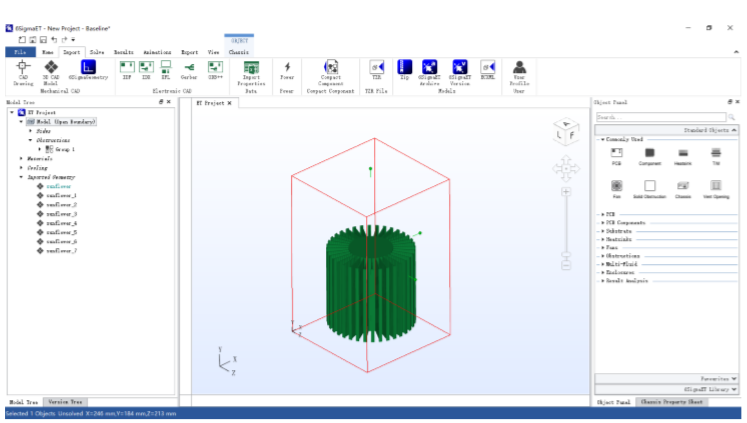Pick the Fan object icon

point(617,186)
